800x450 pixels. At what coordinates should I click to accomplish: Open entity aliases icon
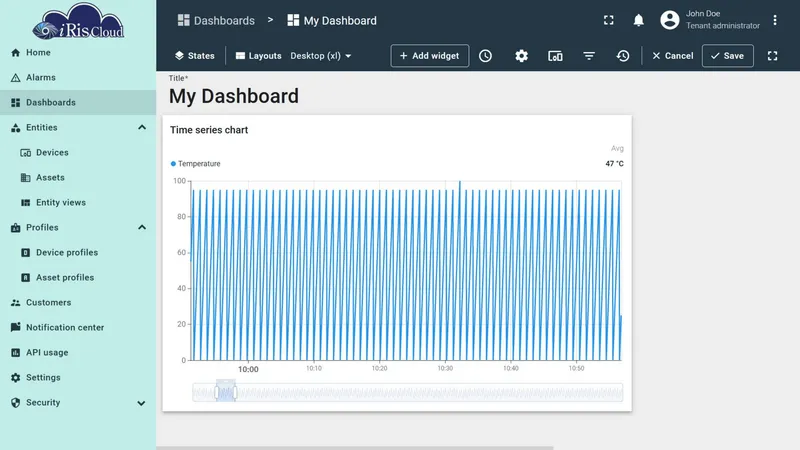tap(555, 56)
